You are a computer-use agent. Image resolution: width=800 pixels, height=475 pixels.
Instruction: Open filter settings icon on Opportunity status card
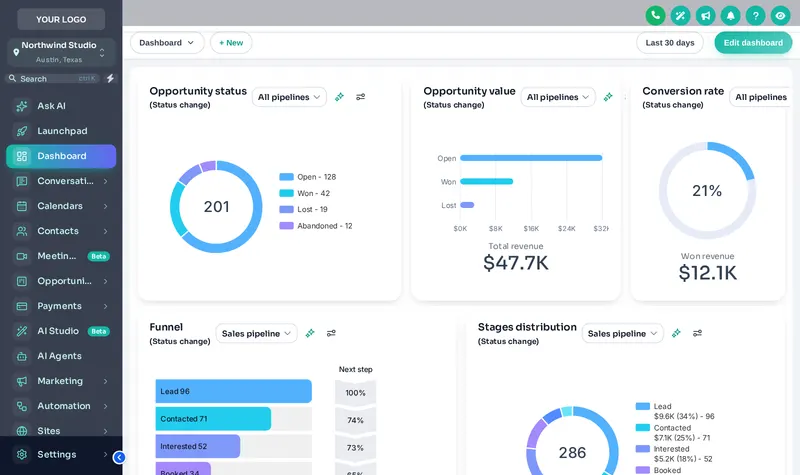361,97
